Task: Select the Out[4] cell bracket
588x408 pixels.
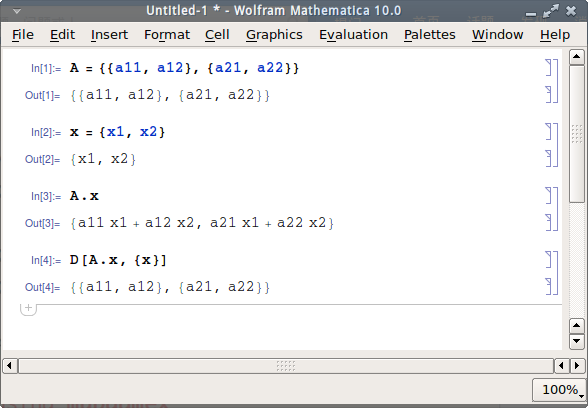Action: (x=549, y=286)
